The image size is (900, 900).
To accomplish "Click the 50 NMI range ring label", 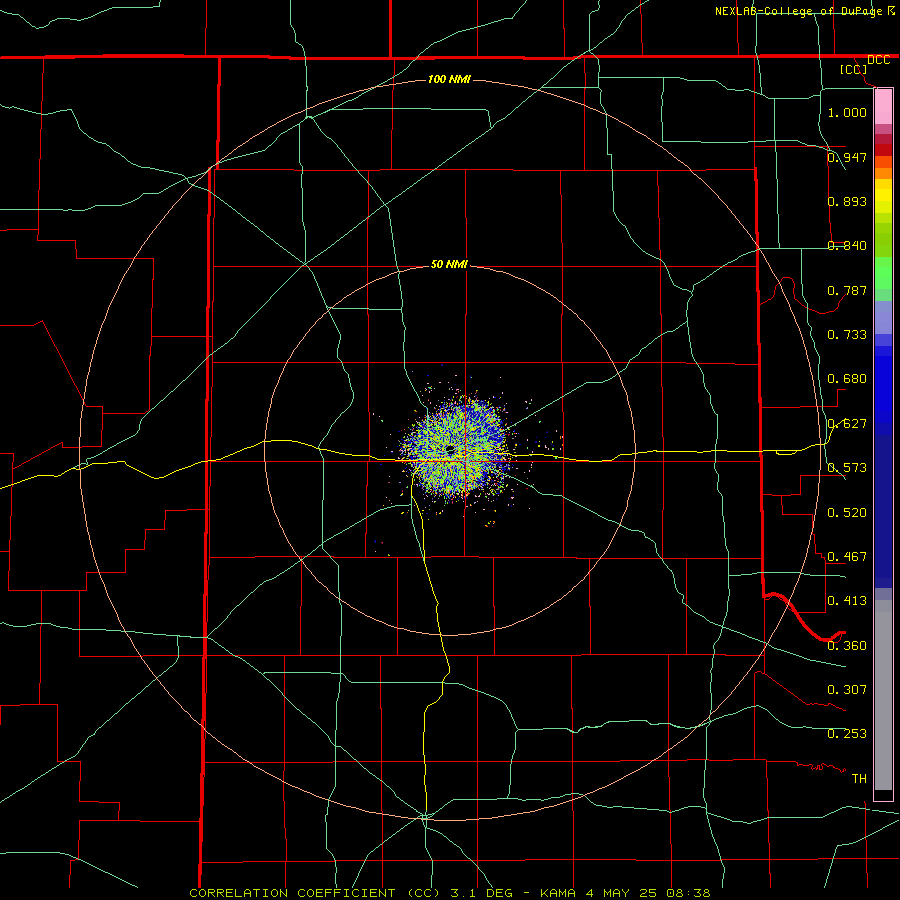I will pos(449,264).
